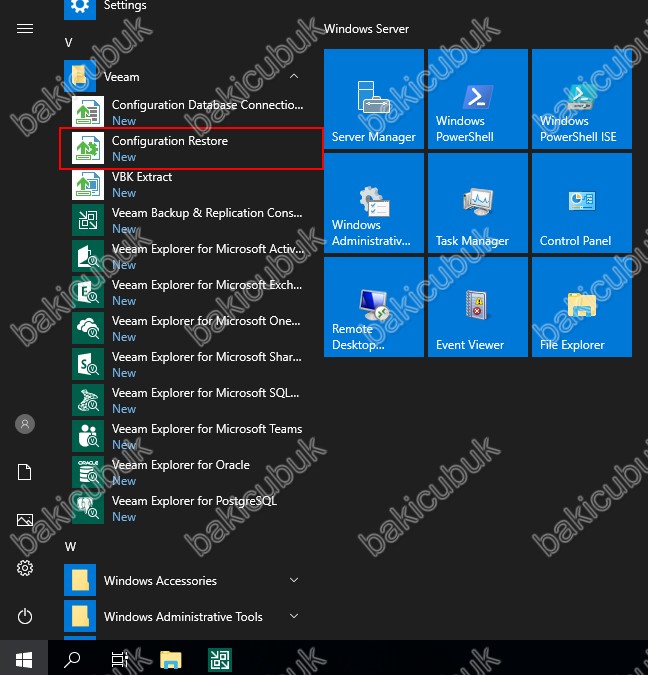Screen dimensions: 648x675
Task: Click the taskbar Search magnifier
Action: click(72, 659)
